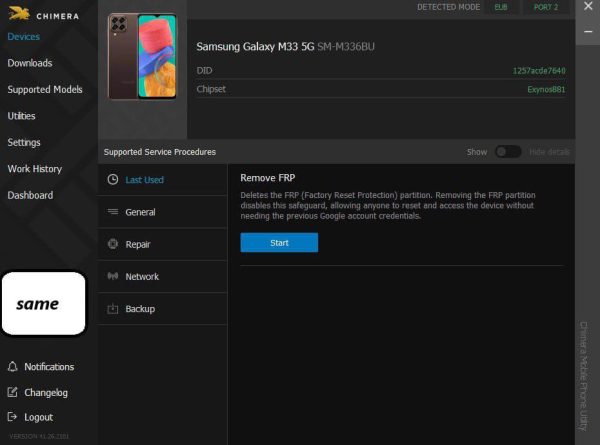The width and height of the screenshot is (600, 445).
Task: Go to Supported Models
Action: [45, 90]
